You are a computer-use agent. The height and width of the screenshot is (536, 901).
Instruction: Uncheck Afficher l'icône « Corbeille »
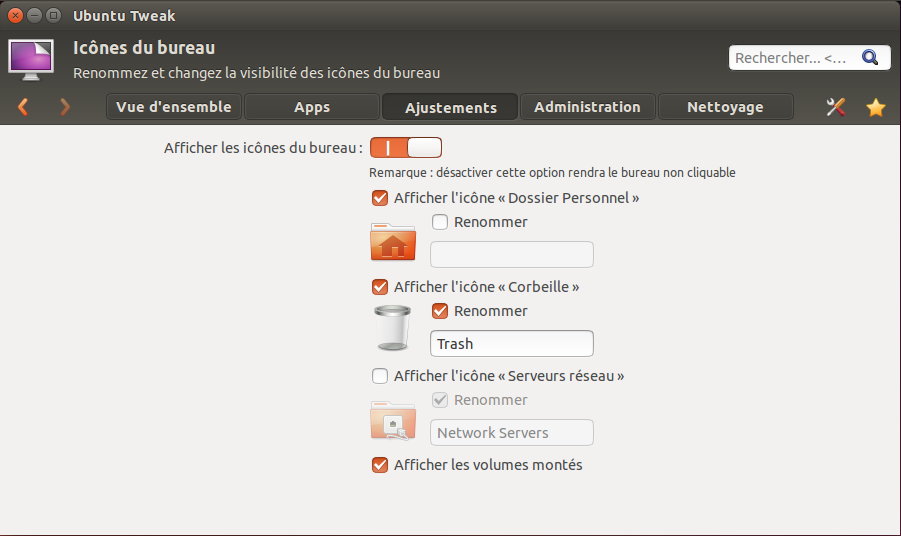(380, 287)
